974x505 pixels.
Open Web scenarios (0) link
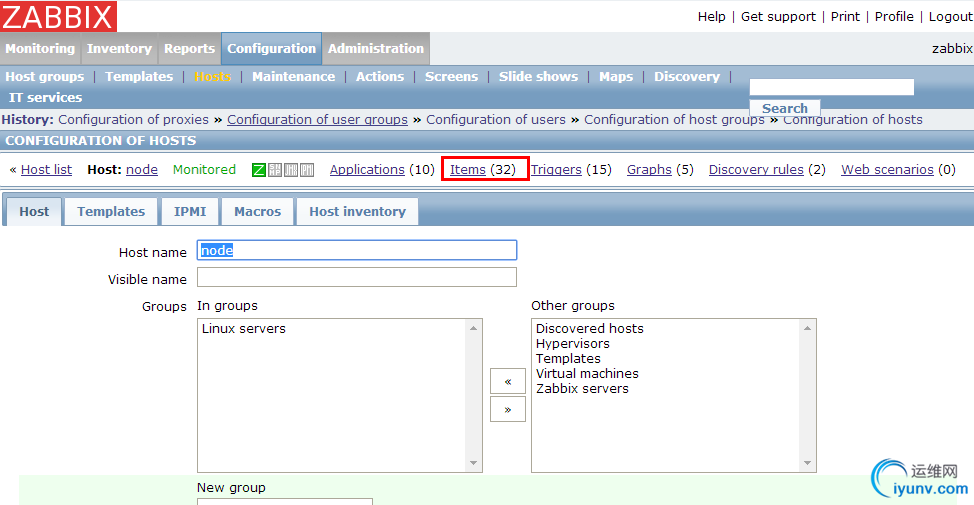[887, 170]
